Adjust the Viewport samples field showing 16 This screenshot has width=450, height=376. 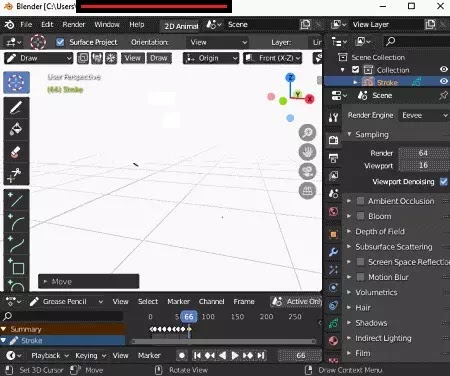click(424, 165)
